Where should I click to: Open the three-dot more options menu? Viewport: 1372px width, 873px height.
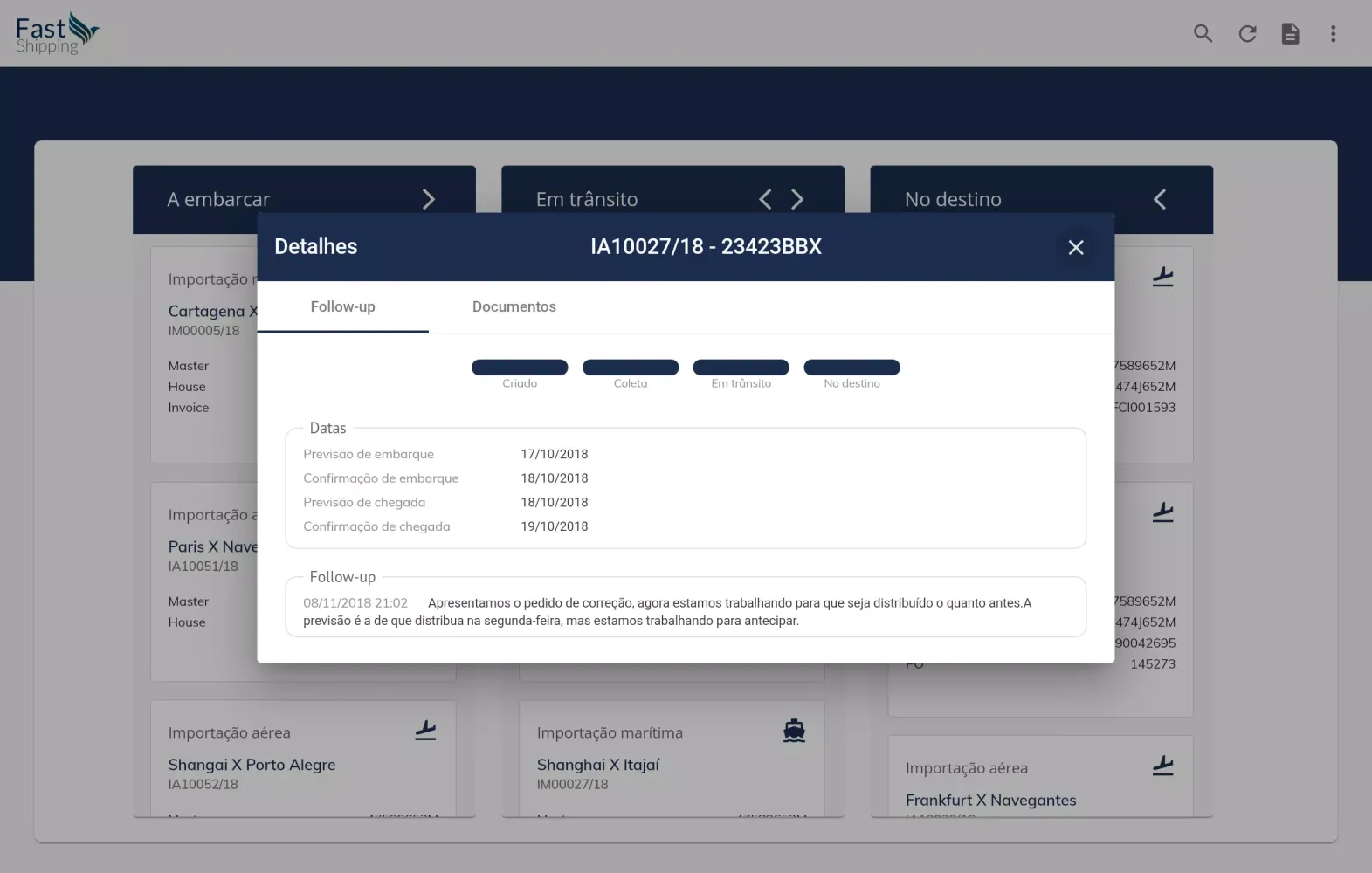pyautogui.click(x=1333, y=33)
